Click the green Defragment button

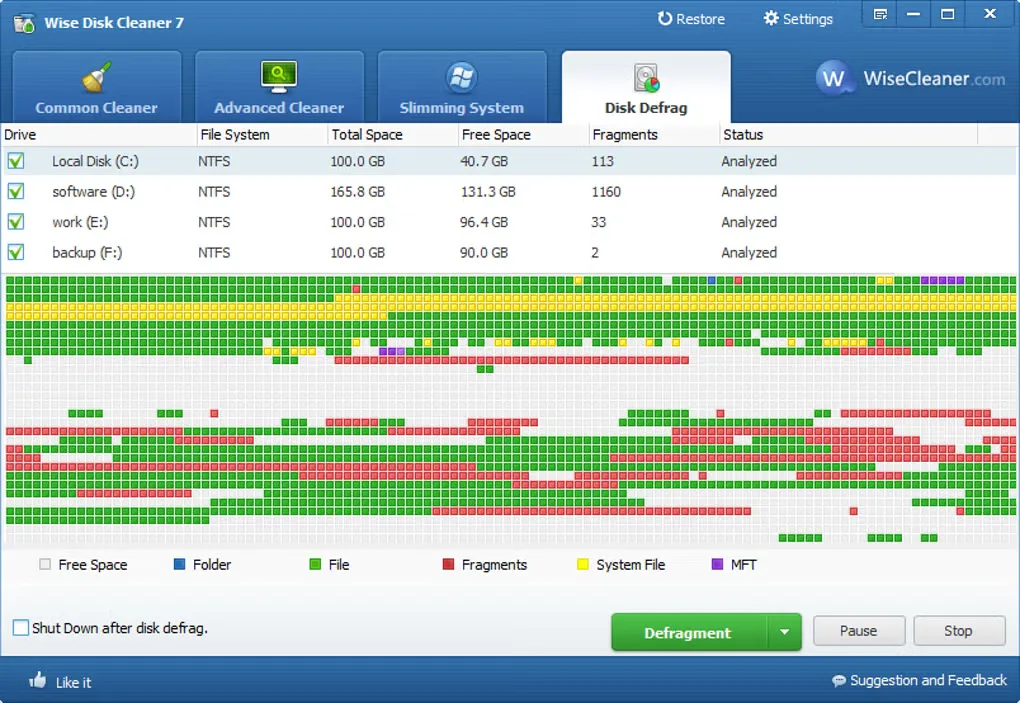point(689,632)
